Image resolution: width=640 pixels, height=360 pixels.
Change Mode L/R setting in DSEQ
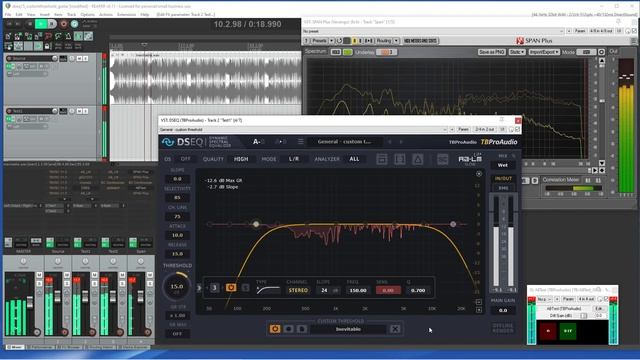tap(294, 159)
